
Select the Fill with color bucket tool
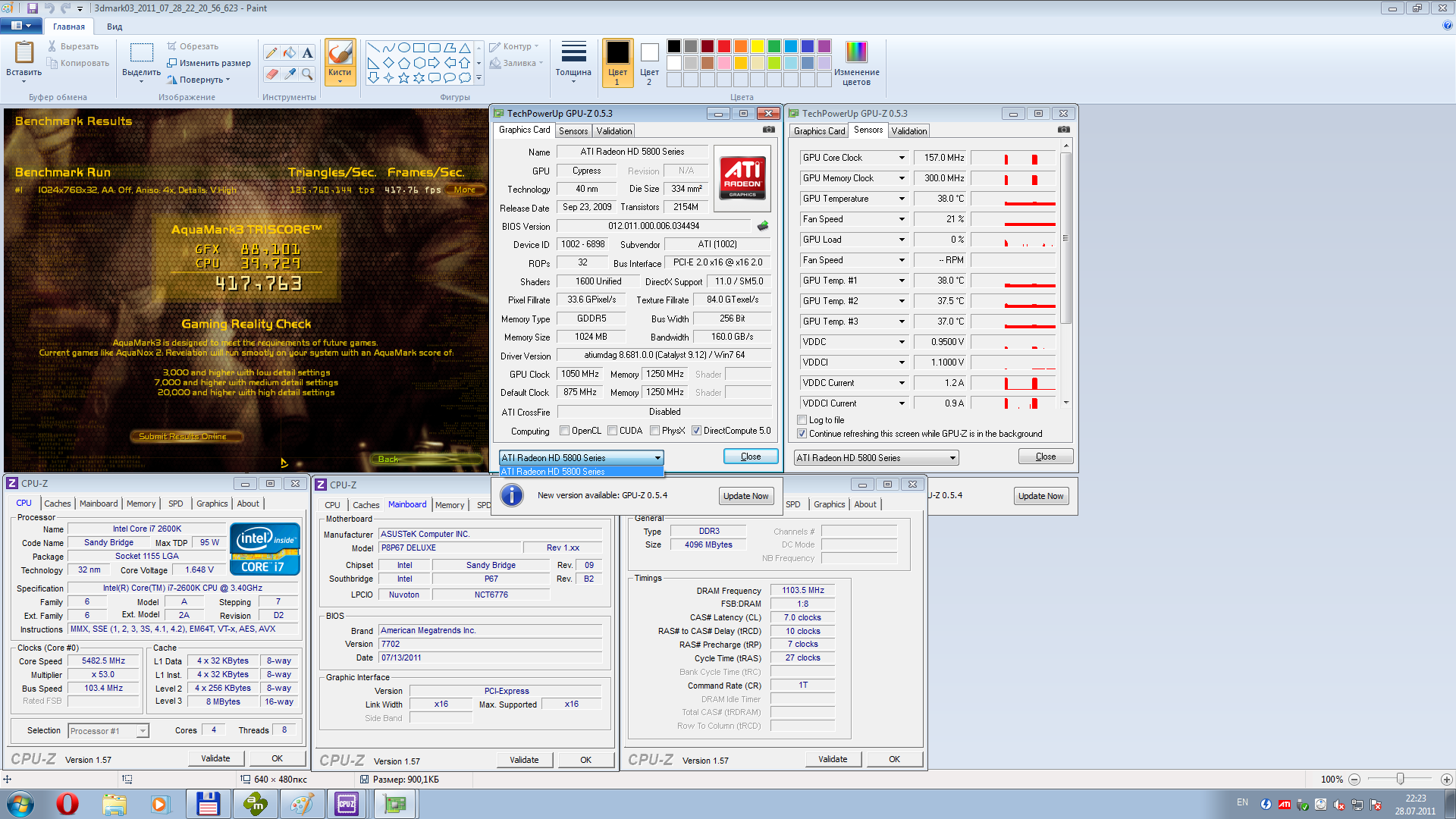coord(290,52)
